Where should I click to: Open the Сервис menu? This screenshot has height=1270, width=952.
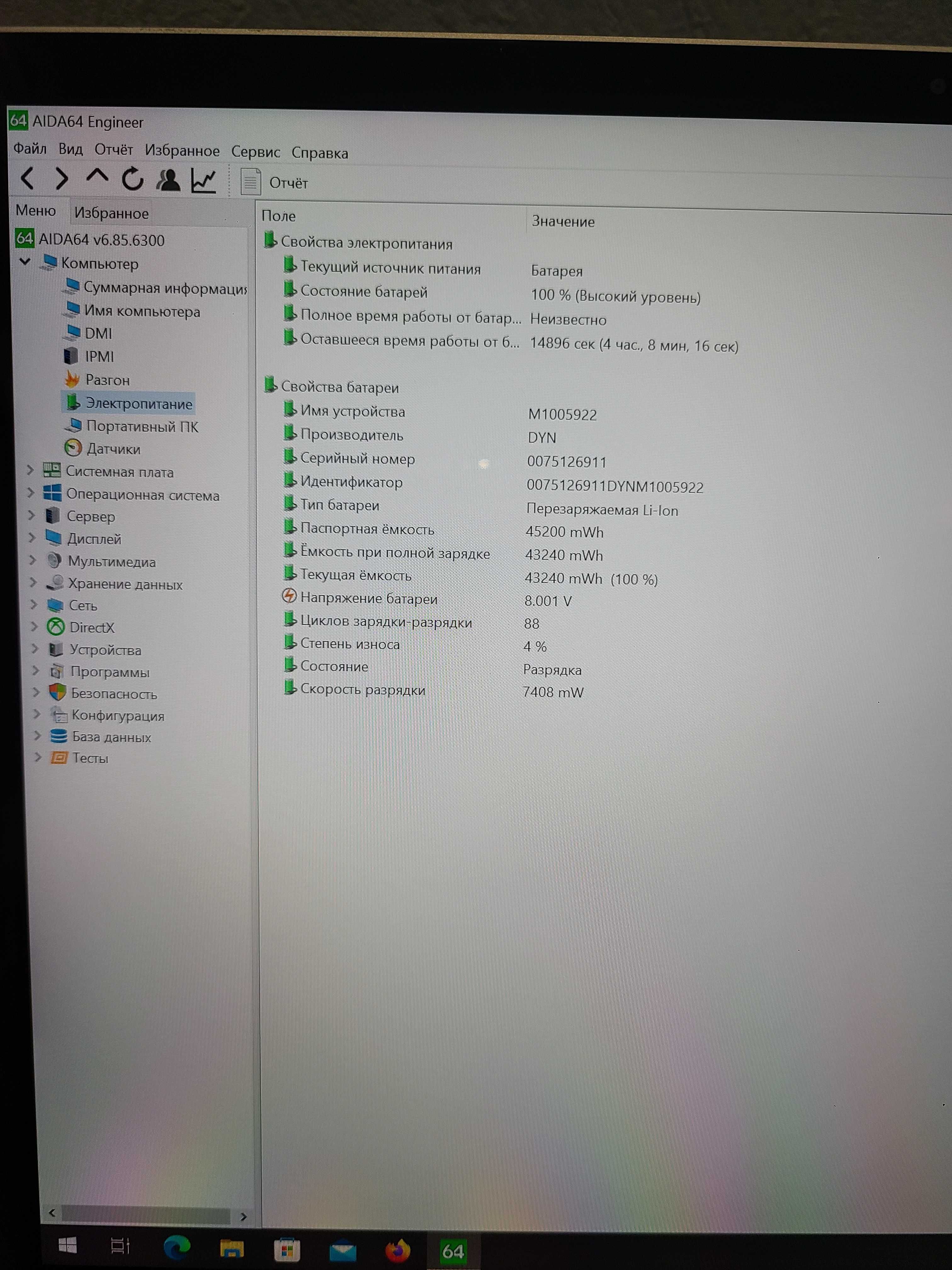click(x=255, y=152)
